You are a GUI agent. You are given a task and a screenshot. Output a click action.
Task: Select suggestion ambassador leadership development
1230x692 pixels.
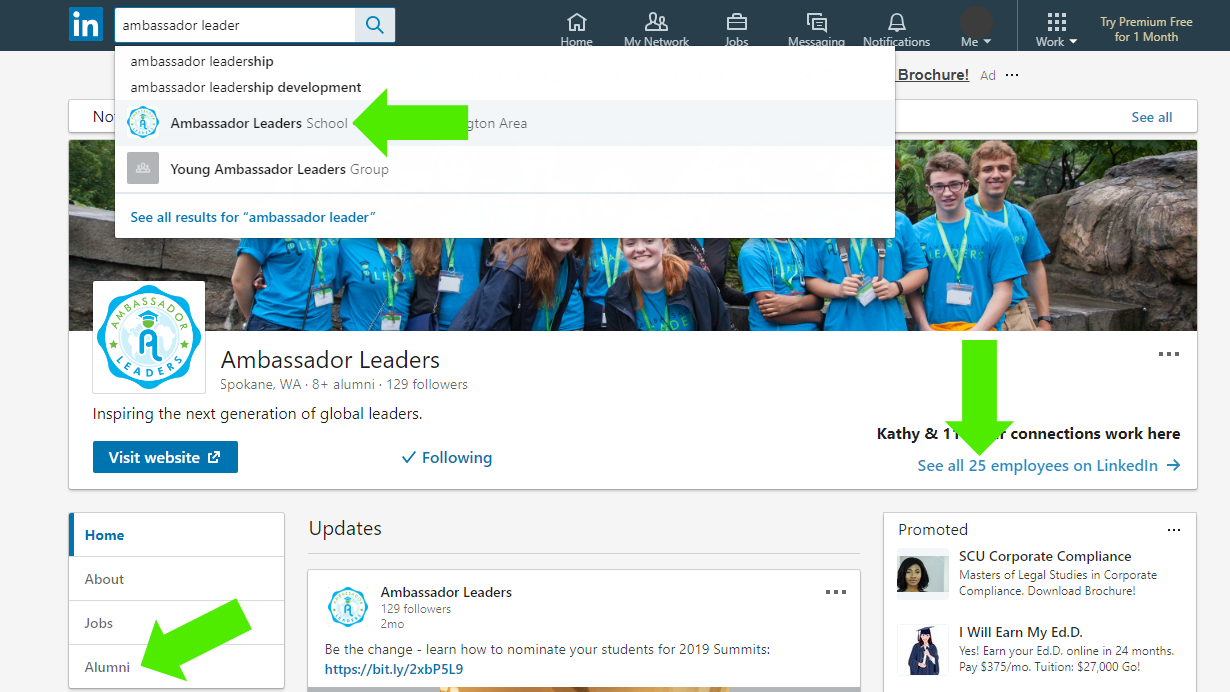504,87
